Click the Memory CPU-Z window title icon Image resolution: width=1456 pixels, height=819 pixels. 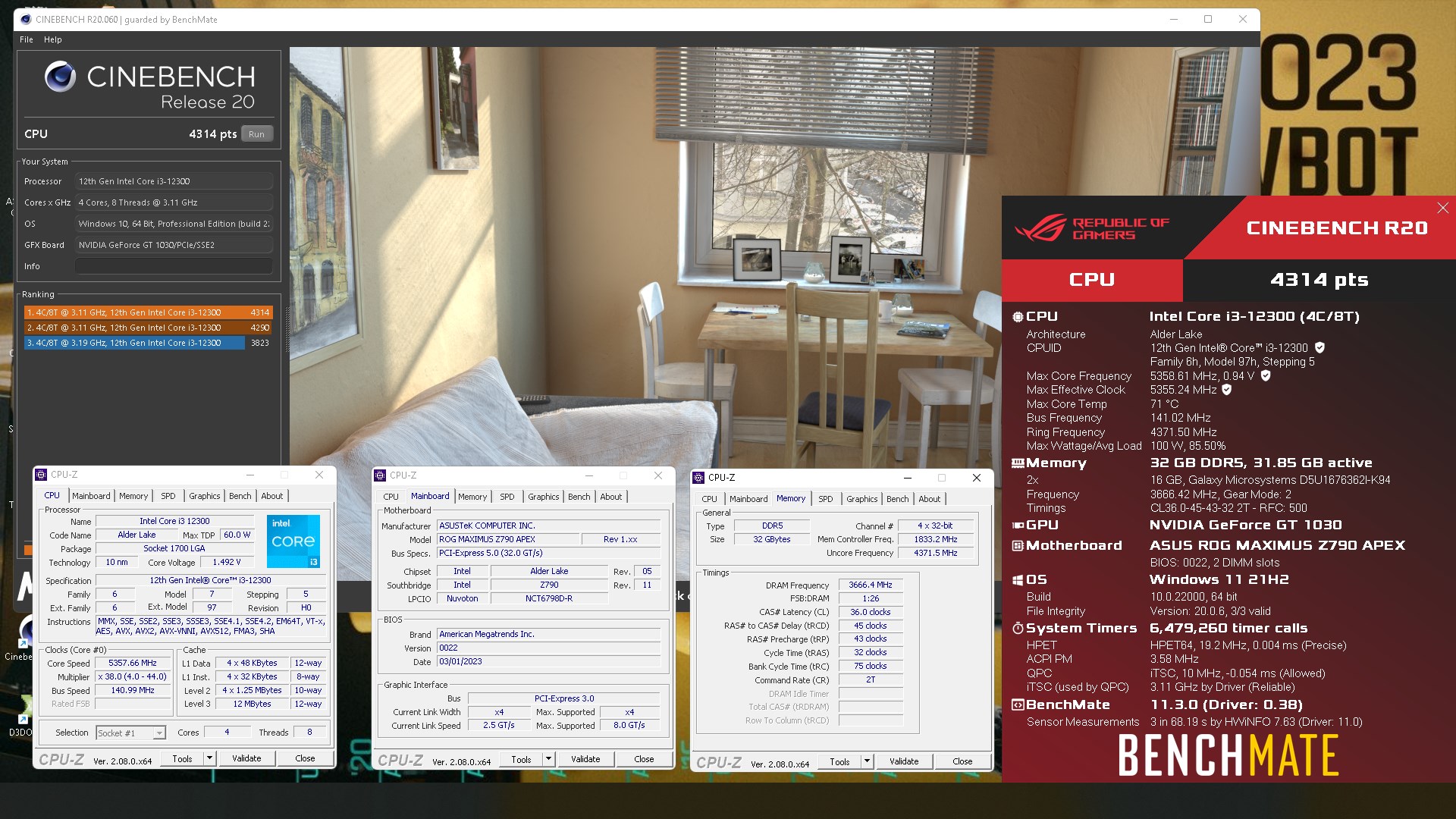(x=699, y=478)
